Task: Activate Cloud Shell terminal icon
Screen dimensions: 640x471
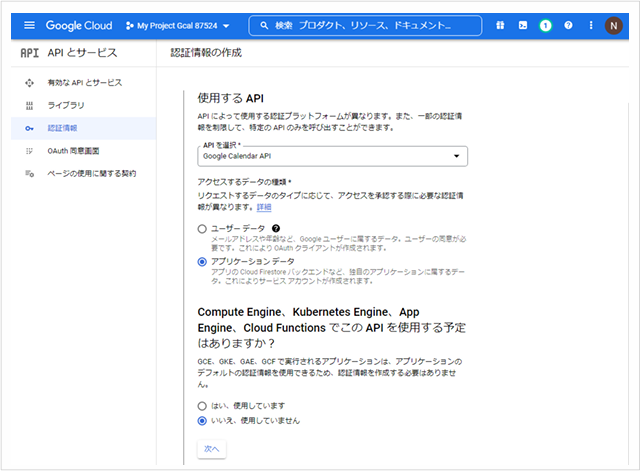Action: tap(523, 25)
